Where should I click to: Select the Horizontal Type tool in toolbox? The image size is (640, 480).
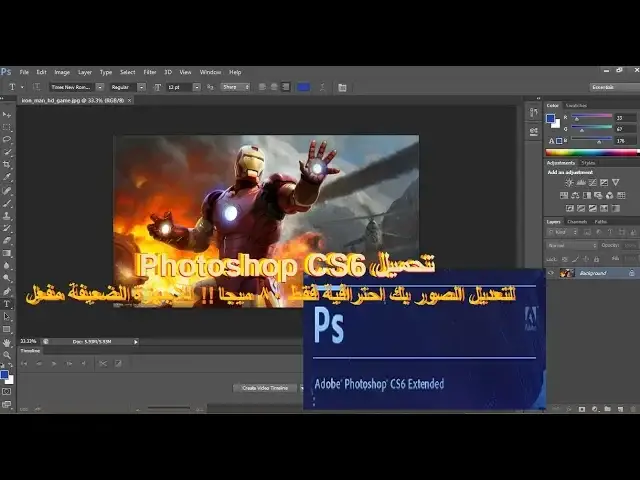coord(7,304)
